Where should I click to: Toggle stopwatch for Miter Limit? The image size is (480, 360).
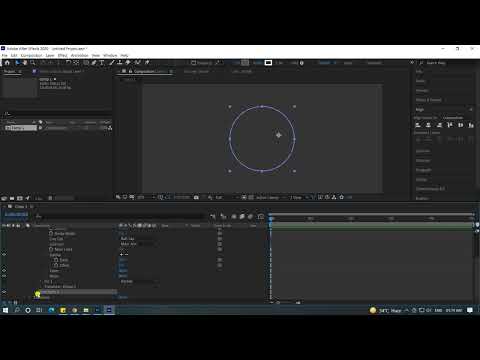(x=51, y=249)
